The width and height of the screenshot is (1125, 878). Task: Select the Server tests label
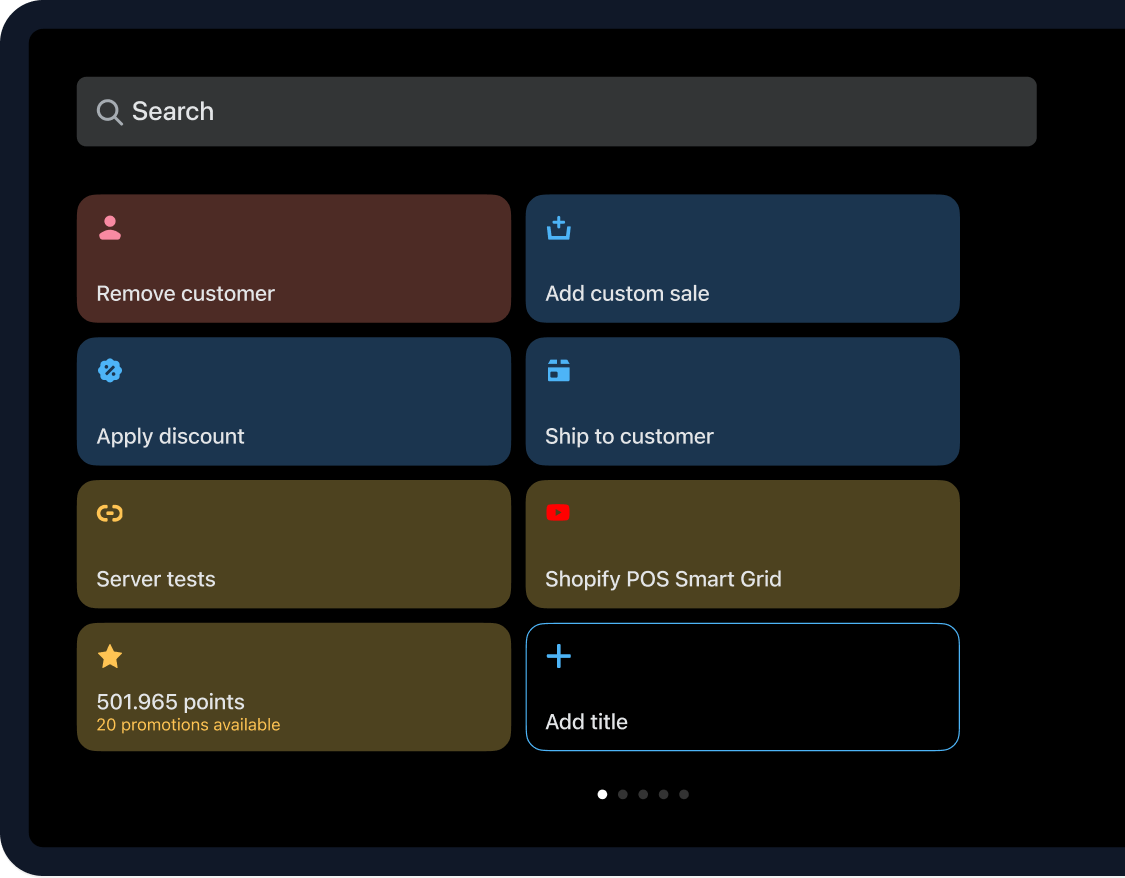156,579
